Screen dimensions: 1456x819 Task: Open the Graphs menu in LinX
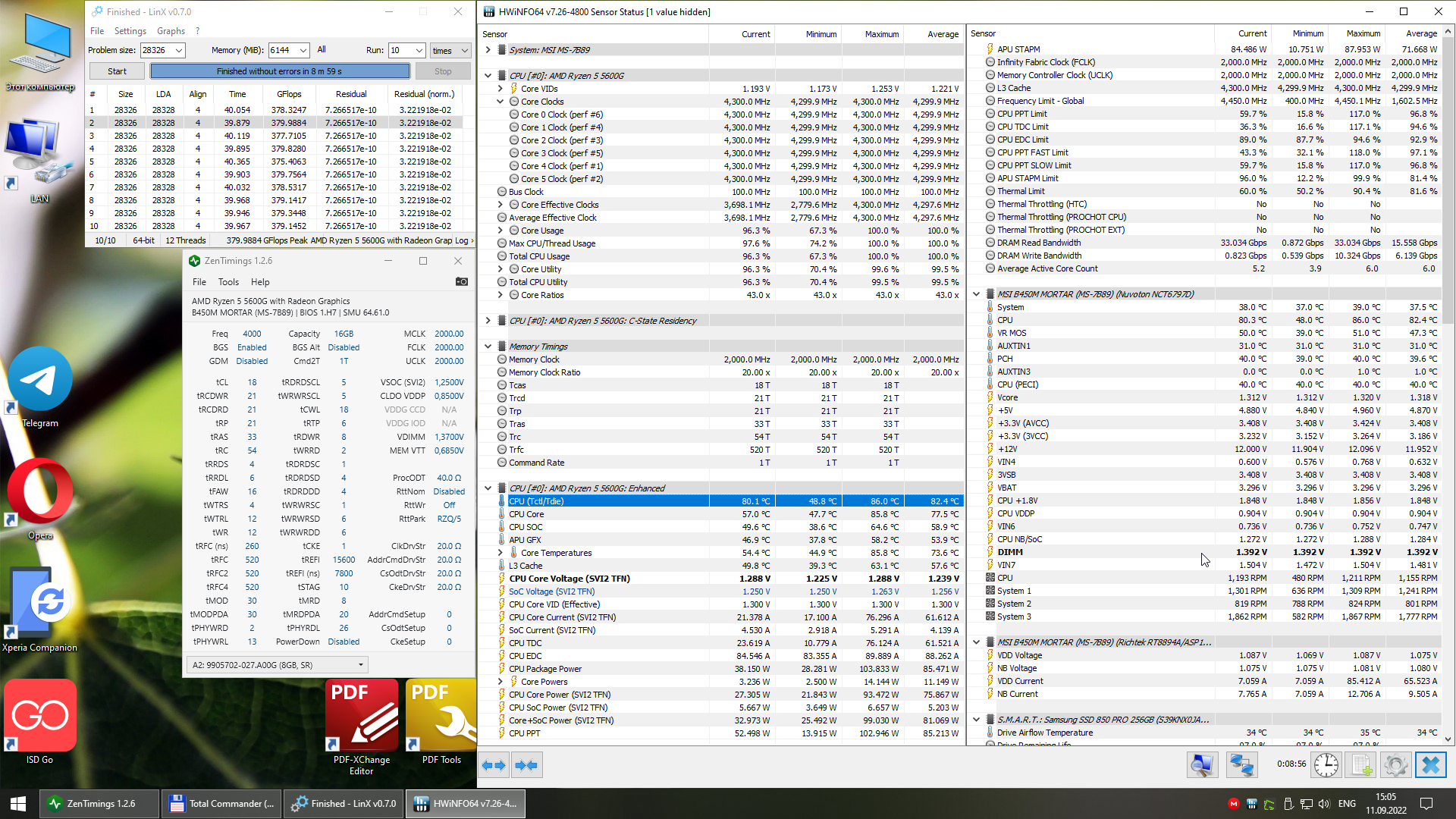[171, 31]
